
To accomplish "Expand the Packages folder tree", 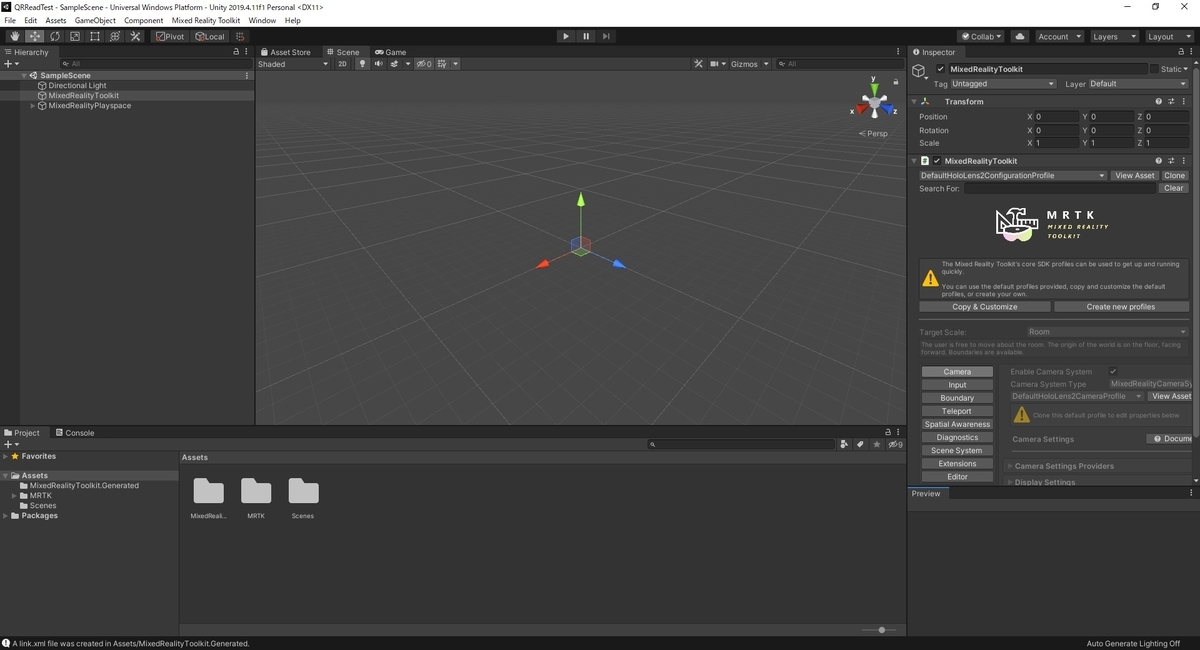I will pyautogui.click(x=5, y=516).
